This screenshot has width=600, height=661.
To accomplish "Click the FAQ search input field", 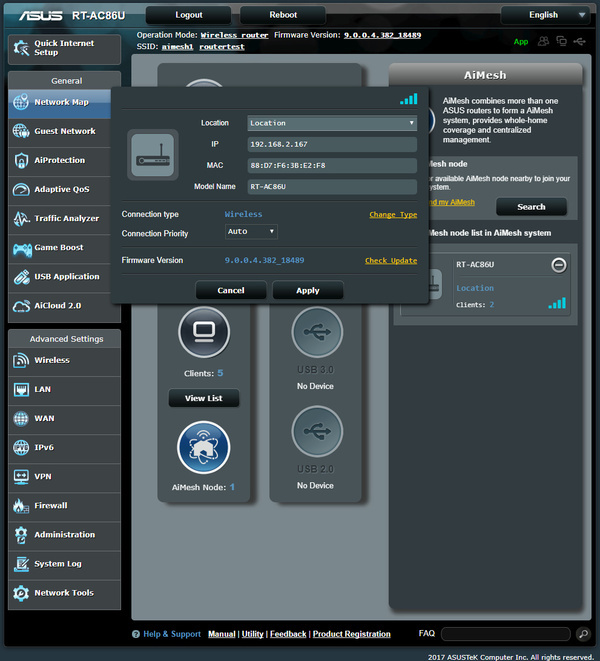I will tap(506, 634).
